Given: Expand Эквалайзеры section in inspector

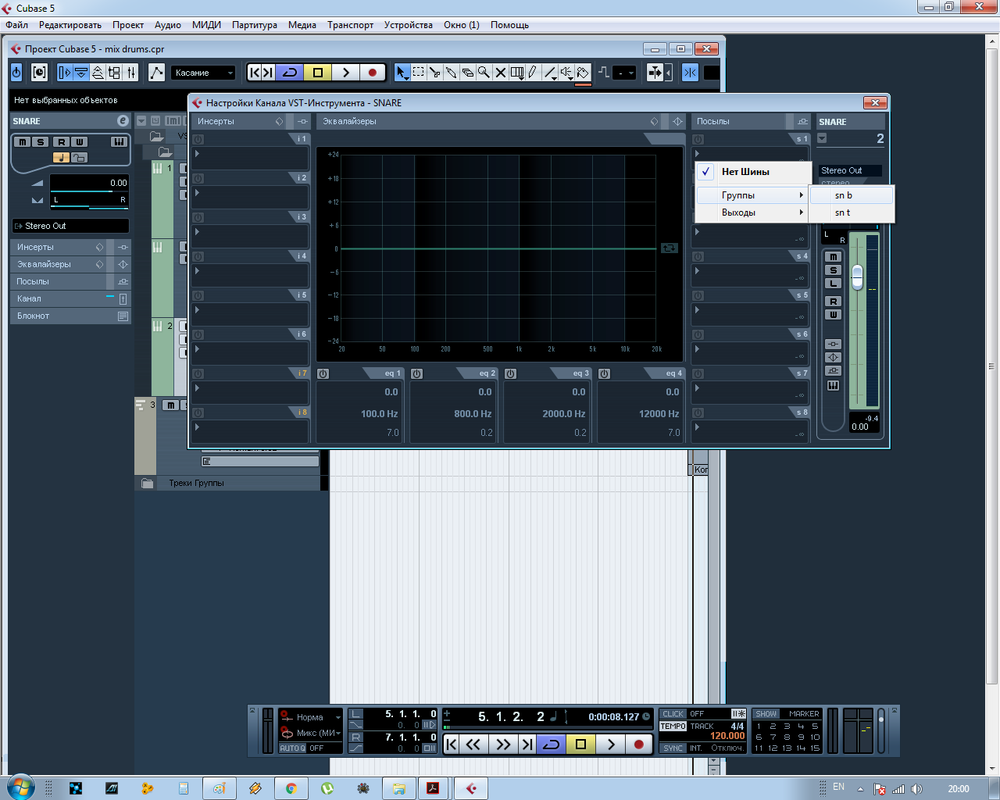Looking at the screenshot, I should pos(70,264).
